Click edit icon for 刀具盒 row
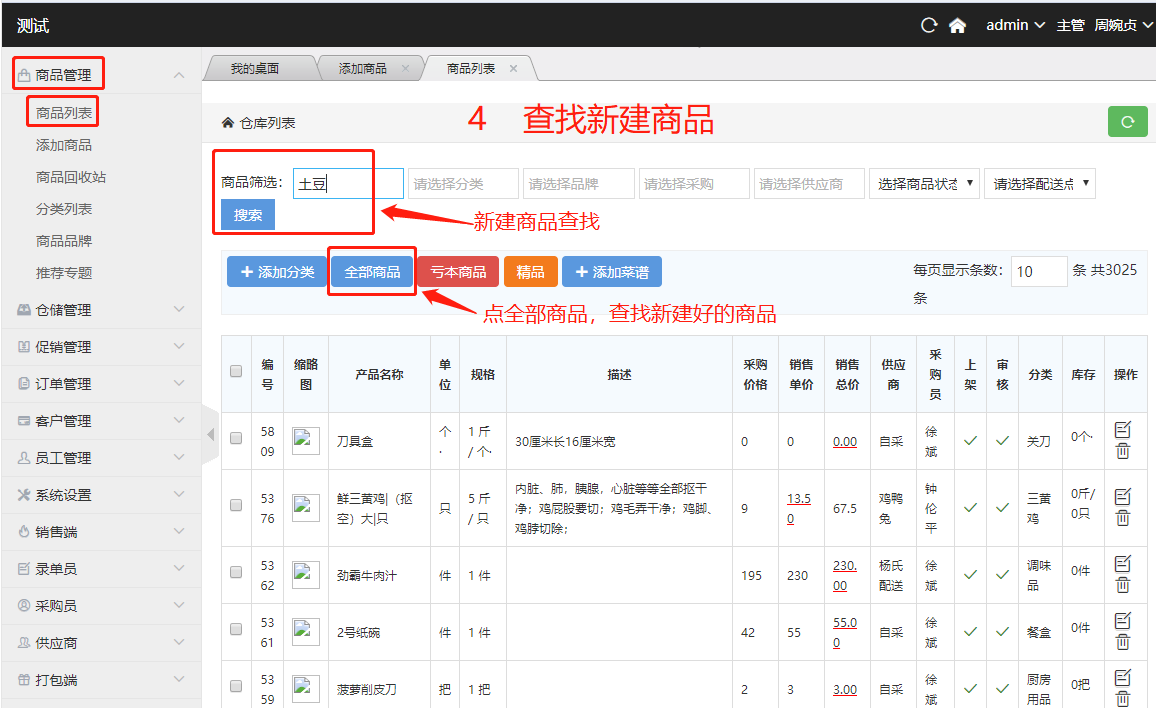 [x=1123, y=429]
